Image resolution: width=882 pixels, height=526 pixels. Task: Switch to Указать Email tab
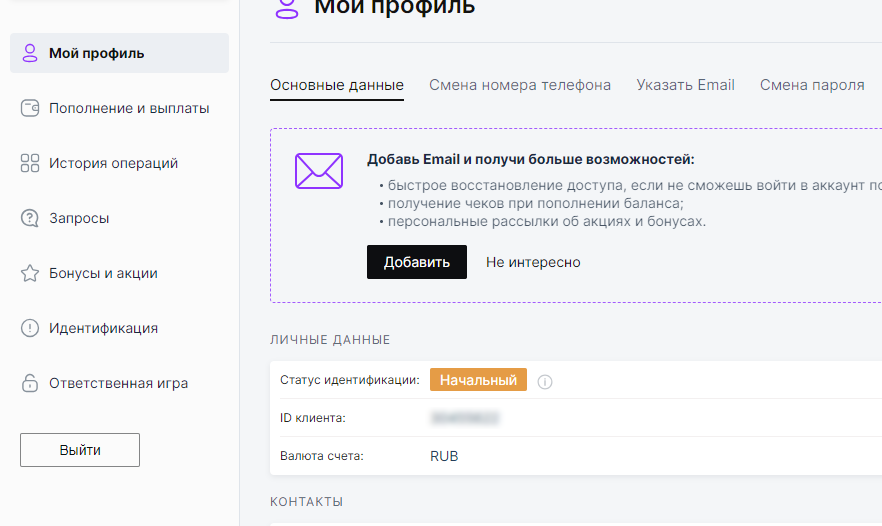pos(685,85)
